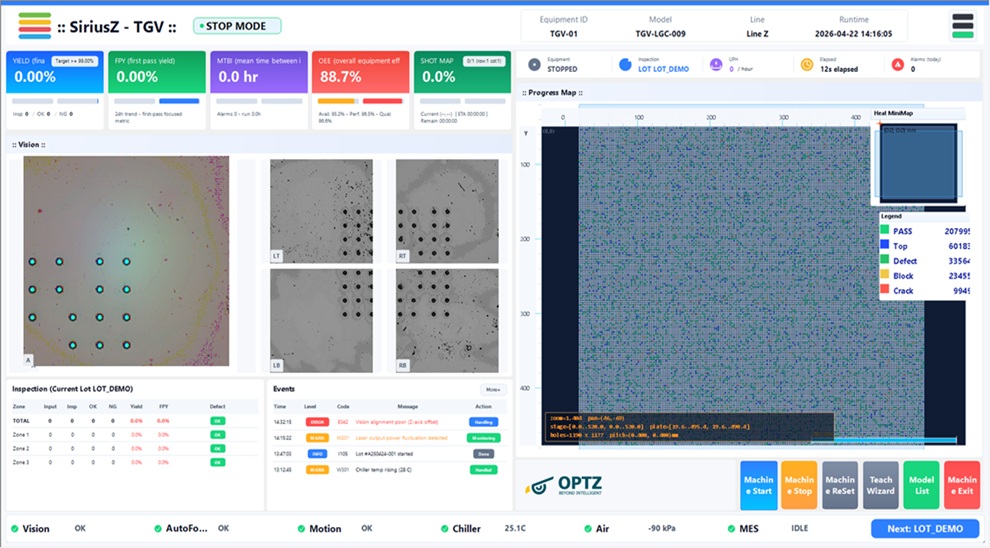990x548 pixels.
Task: Click the OK defect badge for Zone 3
Action: 217,463
